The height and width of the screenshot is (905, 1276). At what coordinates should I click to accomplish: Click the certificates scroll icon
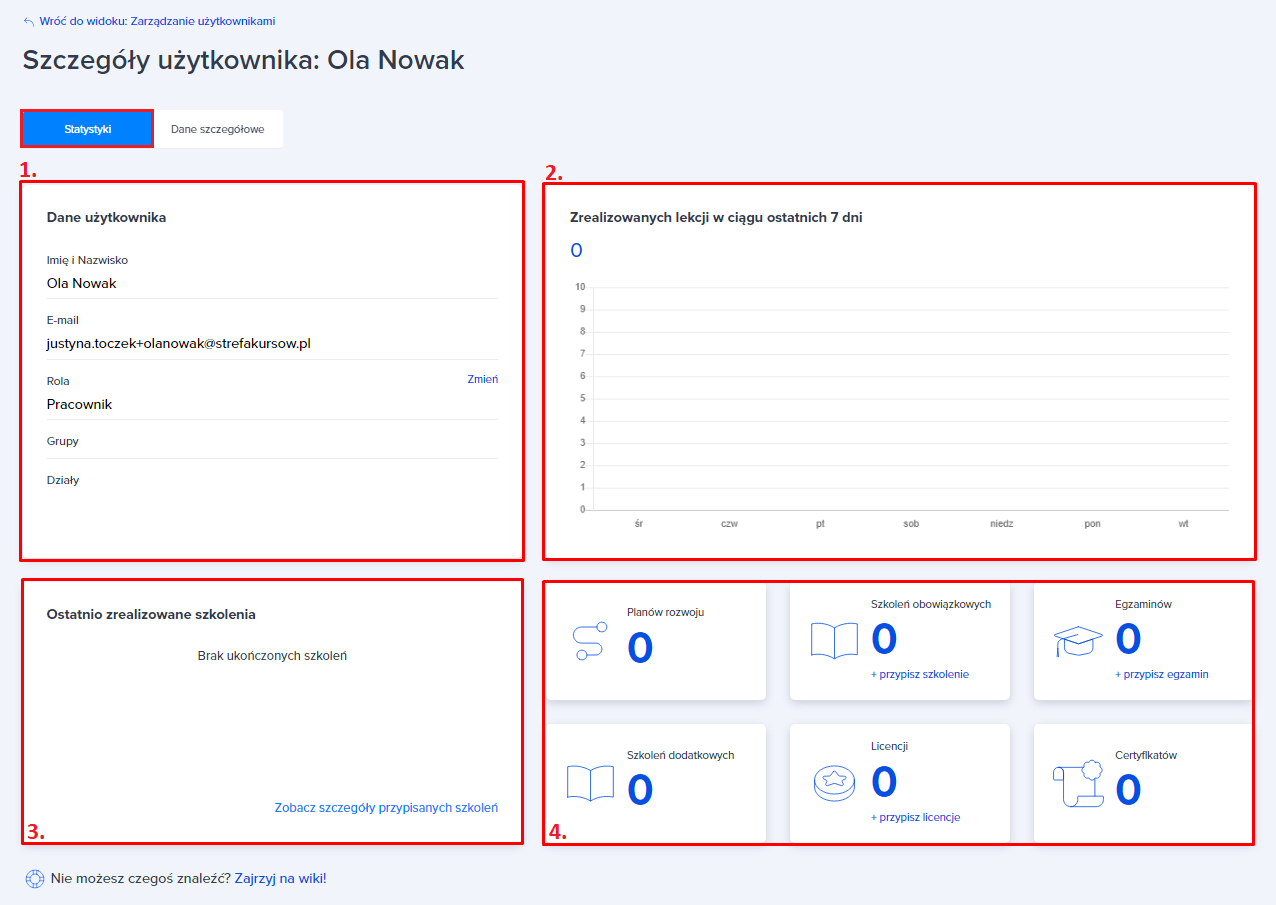click(1077, 784)
